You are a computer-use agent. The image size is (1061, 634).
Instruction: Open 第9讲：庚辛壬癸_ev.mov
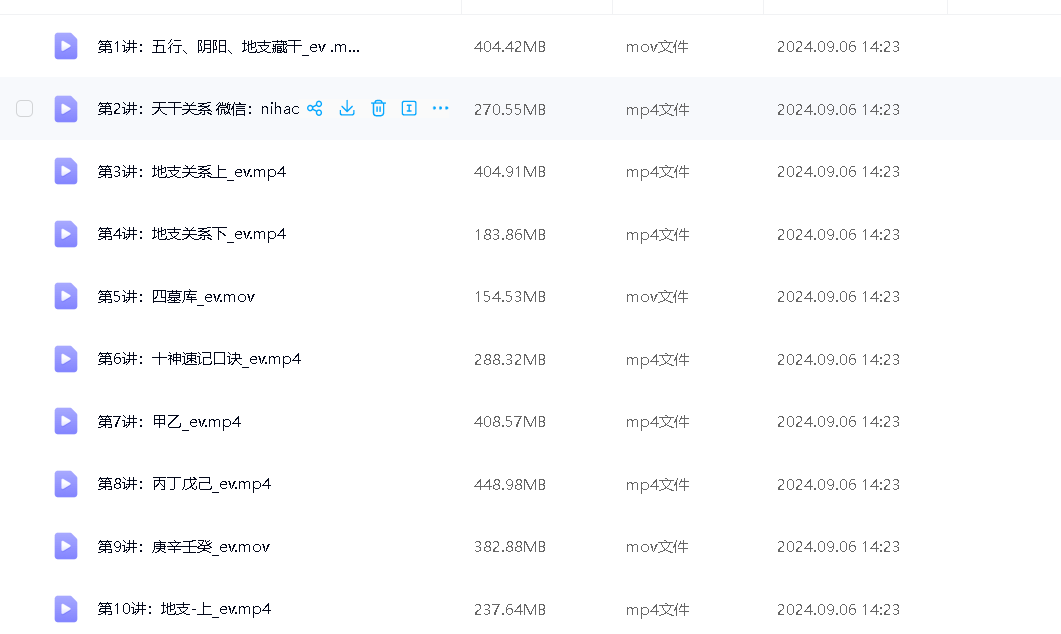pyautogui.click(x=183, y=547)
